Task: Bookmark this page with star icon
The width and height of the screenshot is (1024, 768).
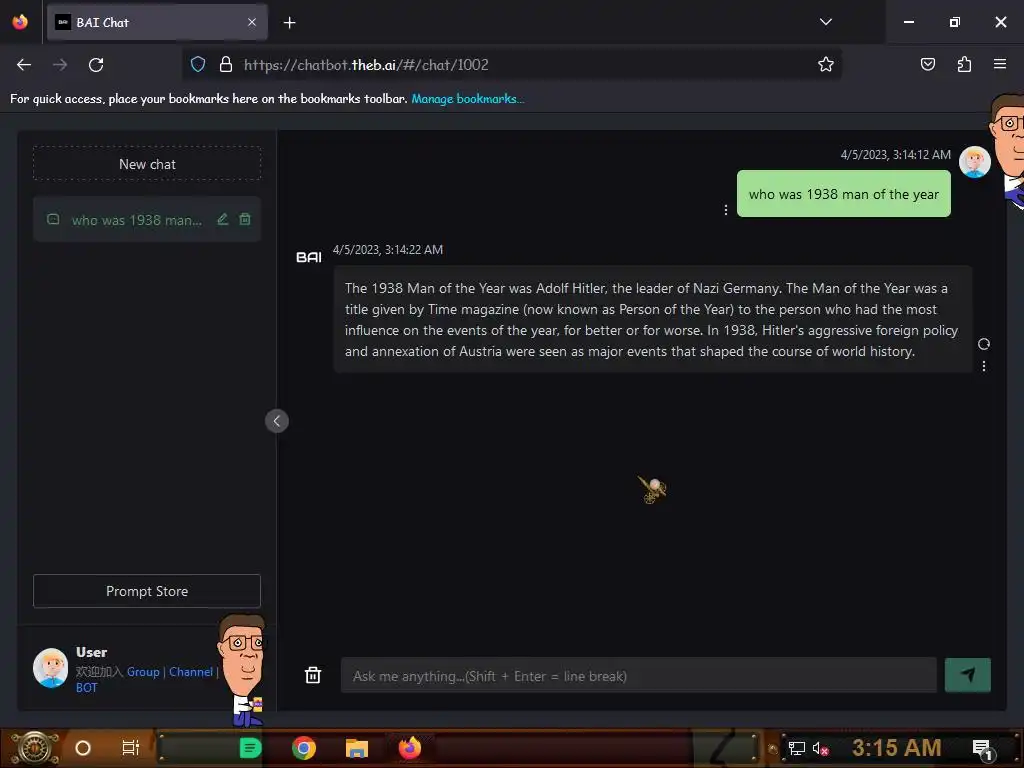Action: (825, 64)
